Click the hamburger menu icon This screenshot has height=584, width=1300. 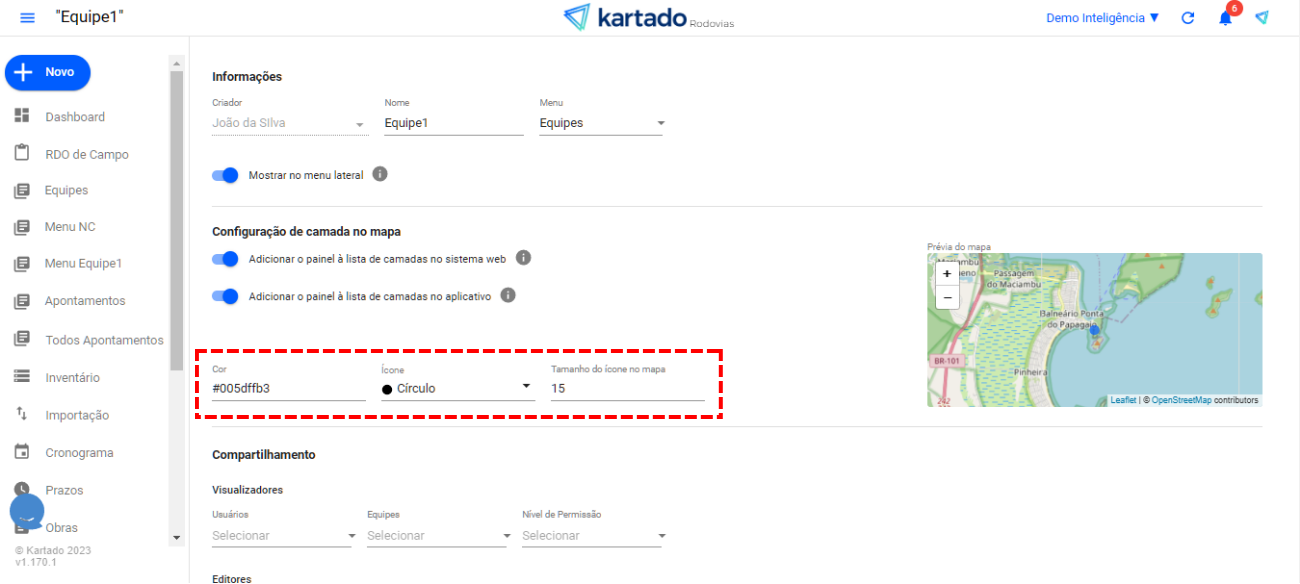[x=27, y=18]
